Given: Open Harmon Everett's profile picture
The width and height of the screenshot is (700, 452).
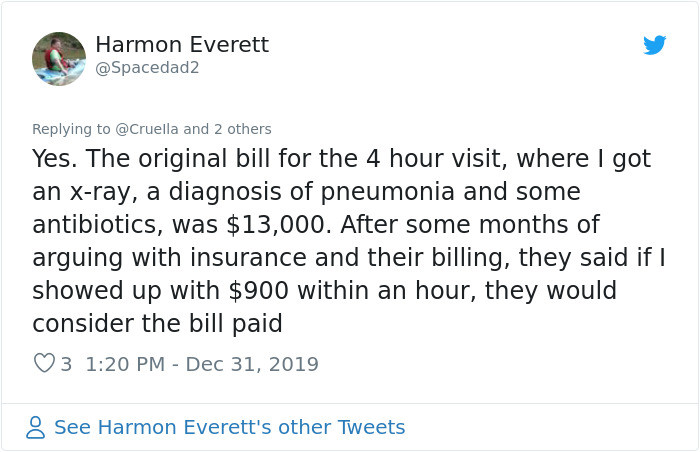Looking at the screenshot, I should point(59,59).
